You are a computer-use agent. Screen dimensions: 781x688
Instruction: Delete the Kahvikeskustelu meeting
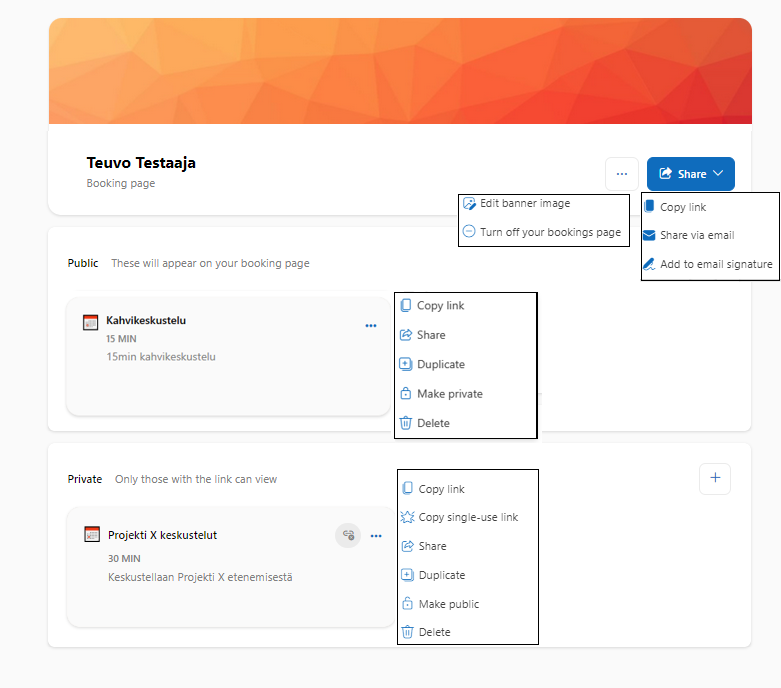tap(433, 423)
